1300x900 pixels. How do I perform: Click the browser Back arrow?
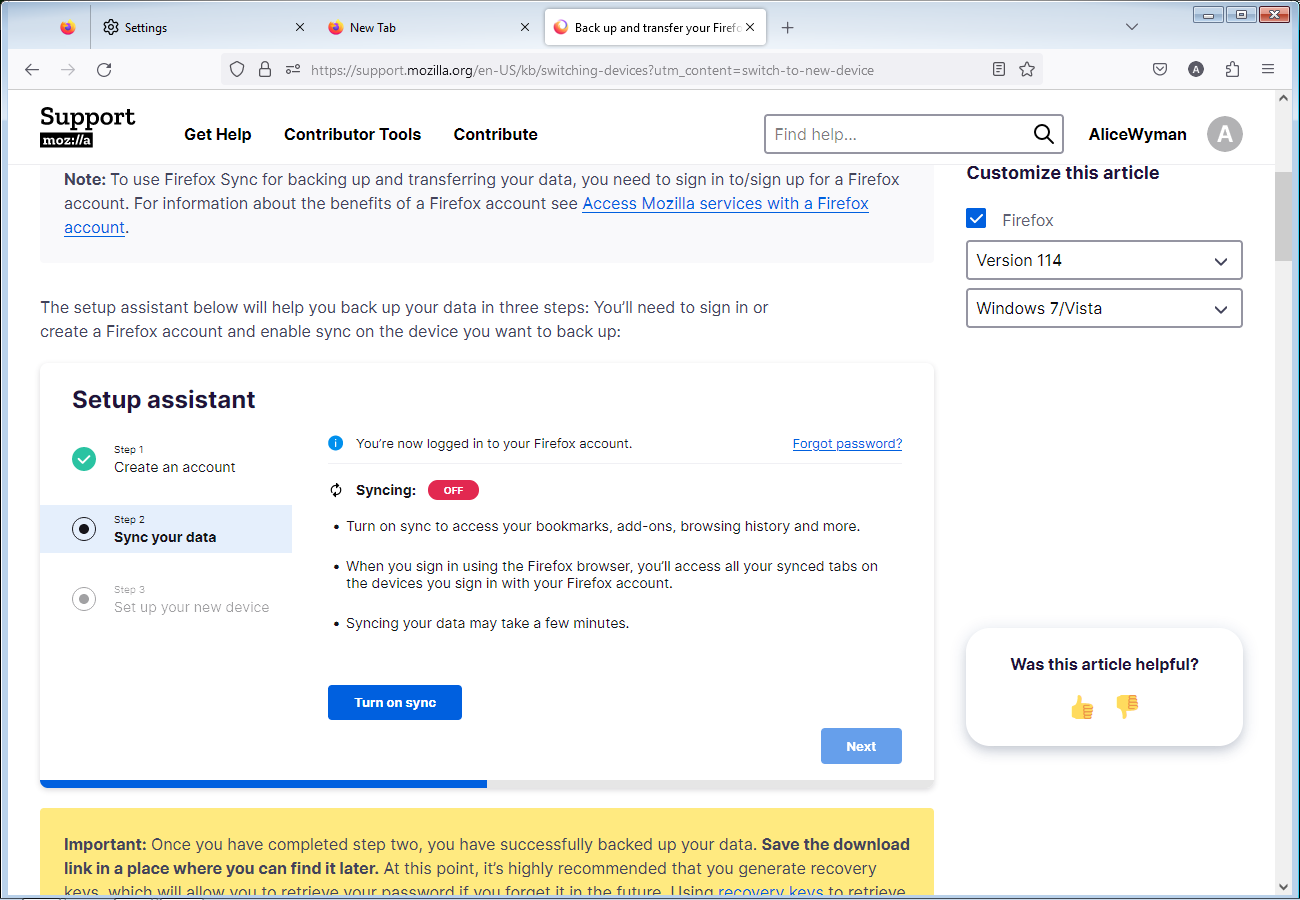[x=32, y=70]
